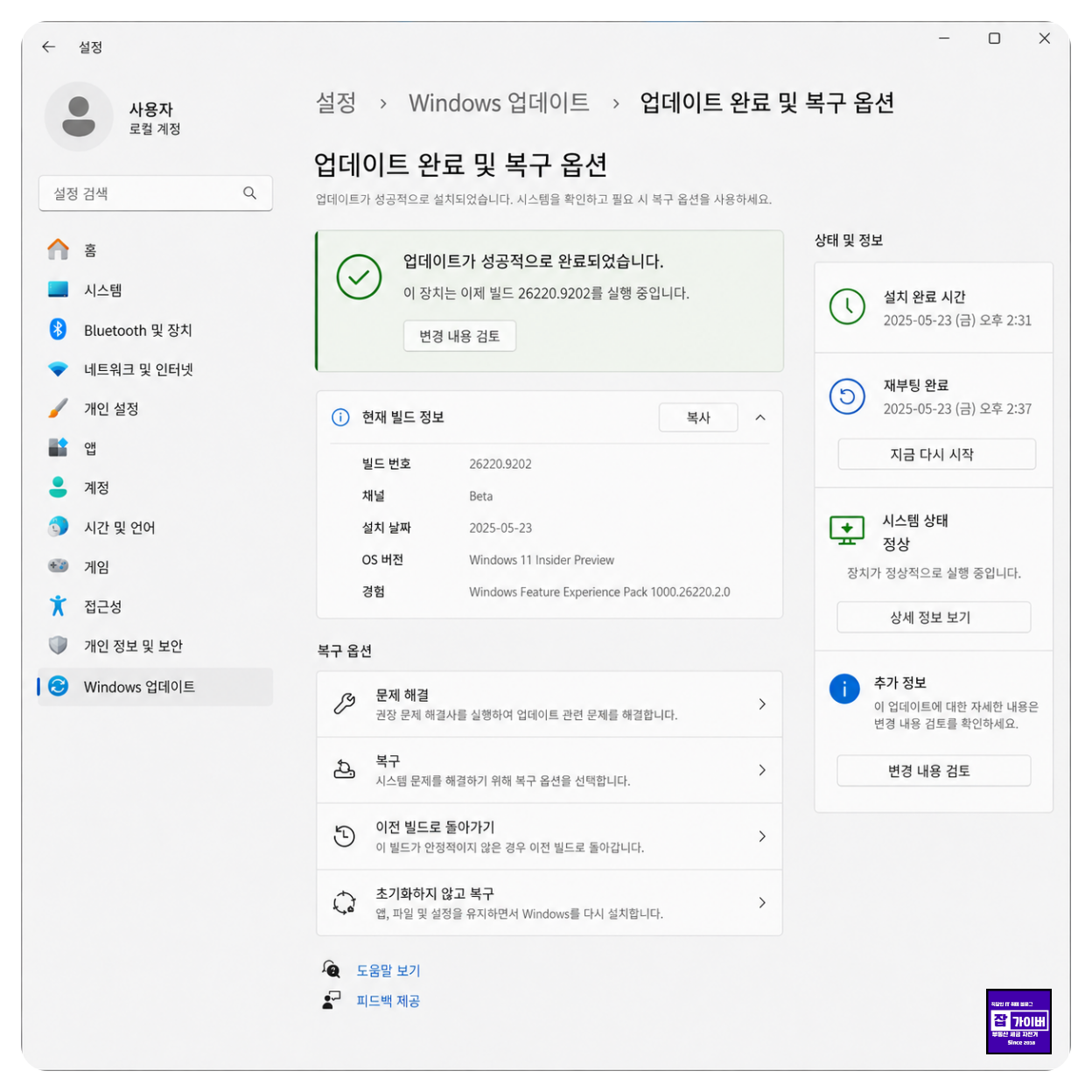Click 변경 내용 검토 under 추가 정보
Screen dimensions: 1092x1092
click(x=934, y=771)
